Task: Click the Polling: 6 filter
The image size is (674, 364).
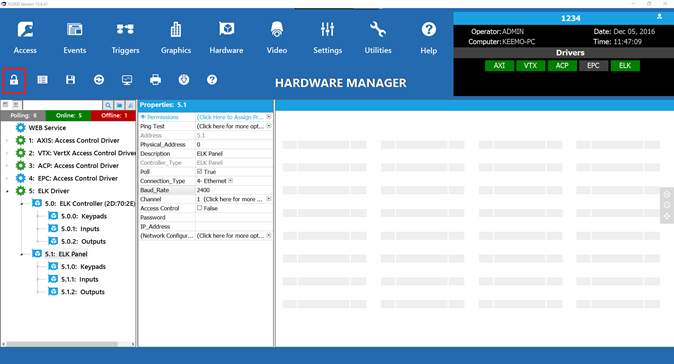Action: click(x=23, y=116)
